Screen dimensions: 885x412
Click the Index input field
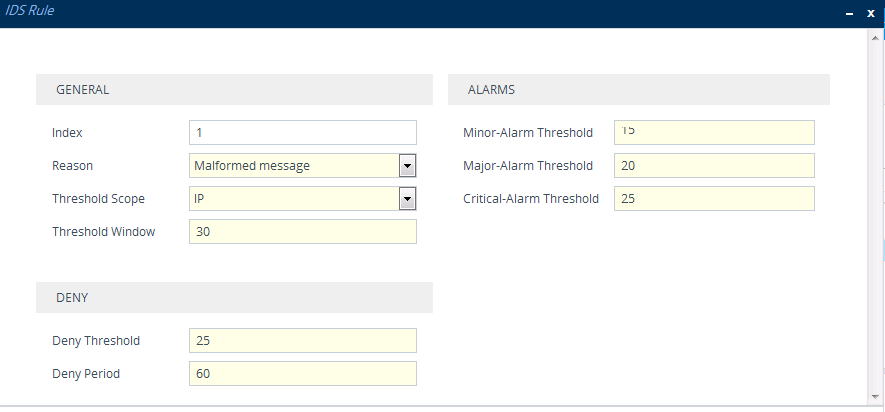(x=302, y=133)
